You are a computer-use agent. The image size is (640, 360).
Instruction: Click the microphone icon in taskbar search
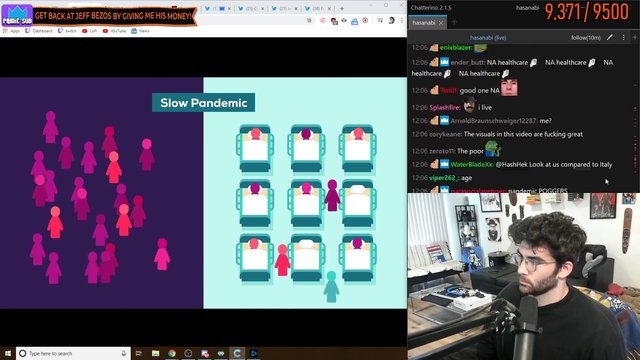click(124, 353)
